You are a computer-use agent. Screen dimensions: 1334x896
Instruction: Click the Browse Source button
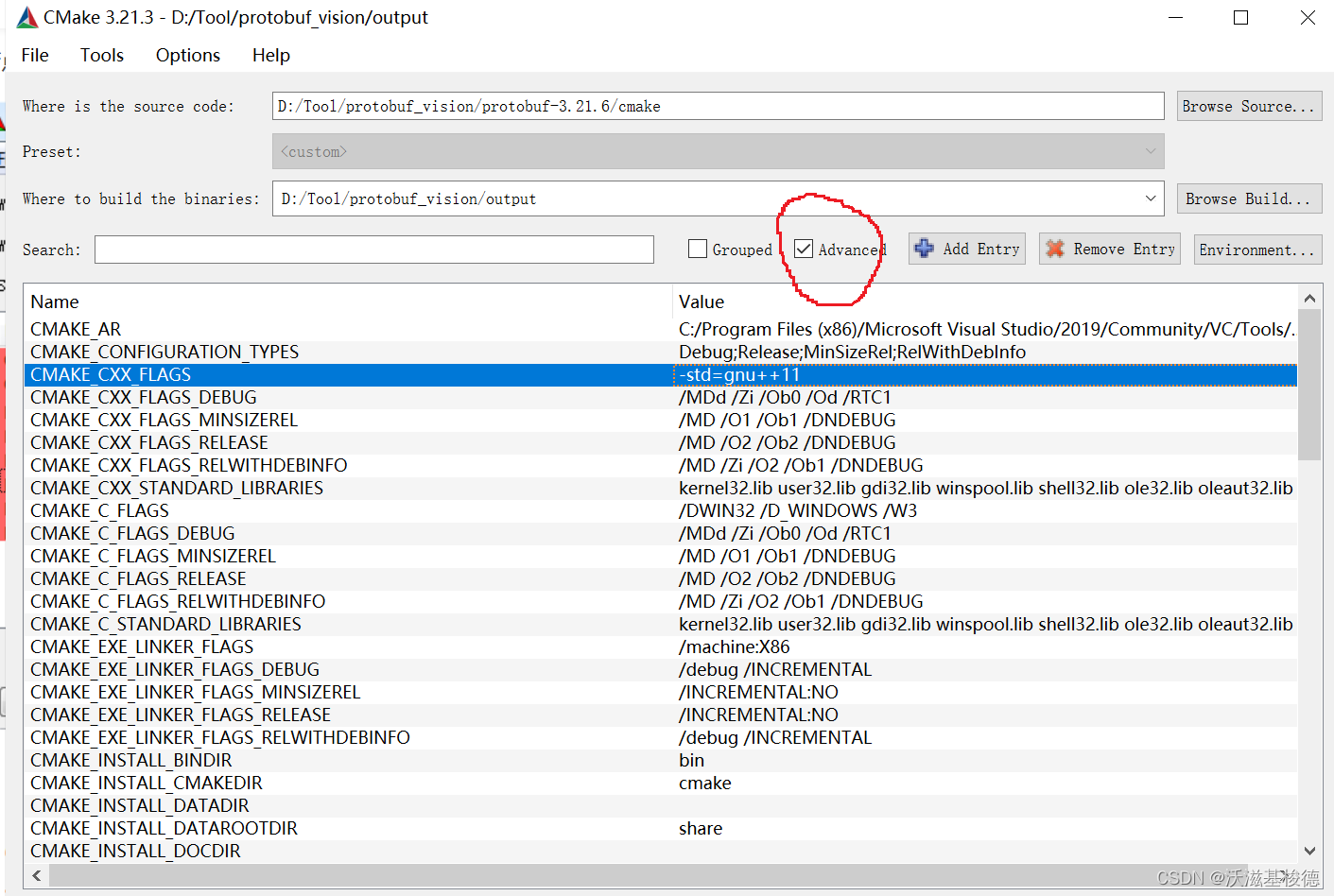tap(1249, 106)
